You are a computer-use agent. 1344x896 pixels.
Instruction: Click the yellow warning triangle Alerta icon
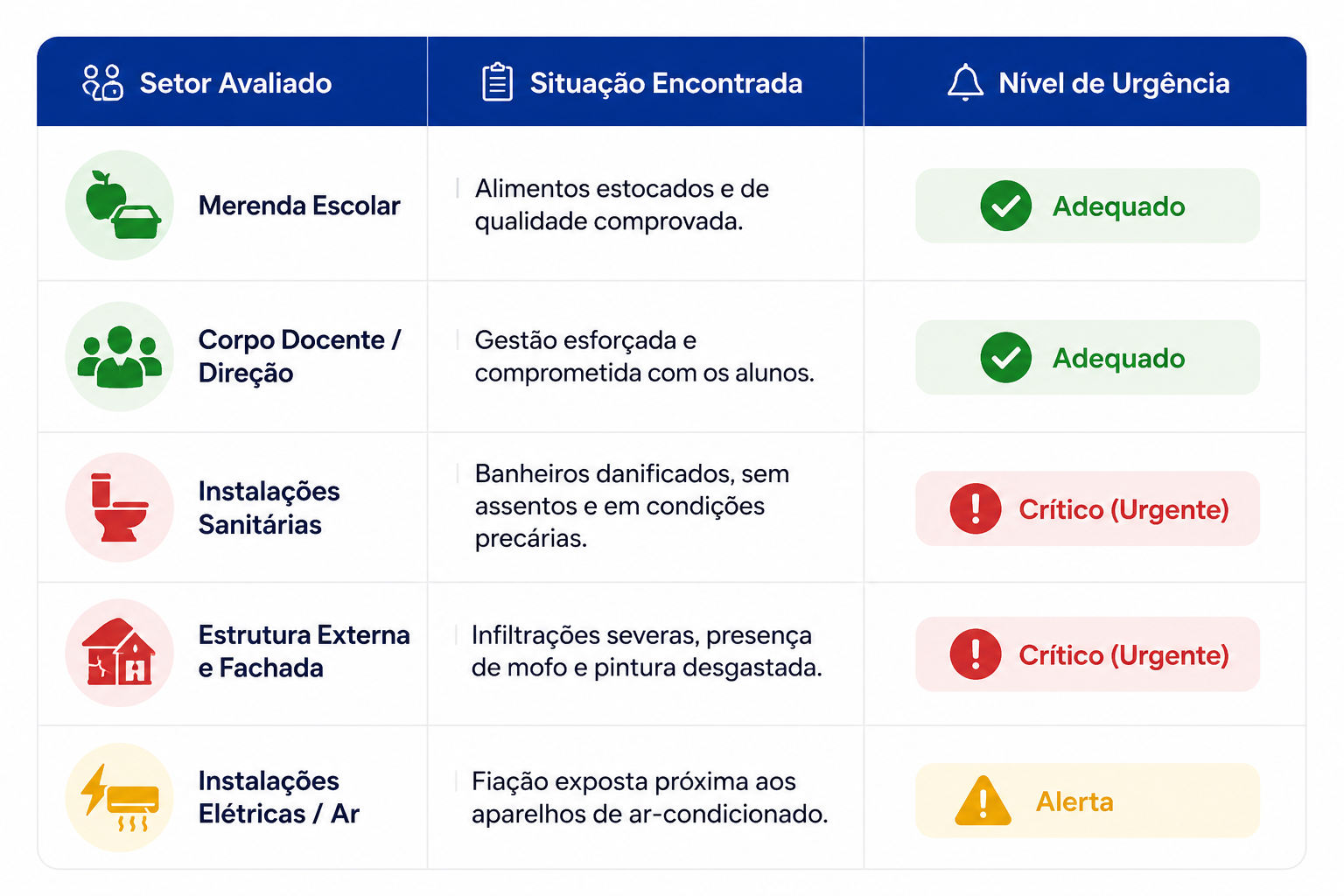983,801
